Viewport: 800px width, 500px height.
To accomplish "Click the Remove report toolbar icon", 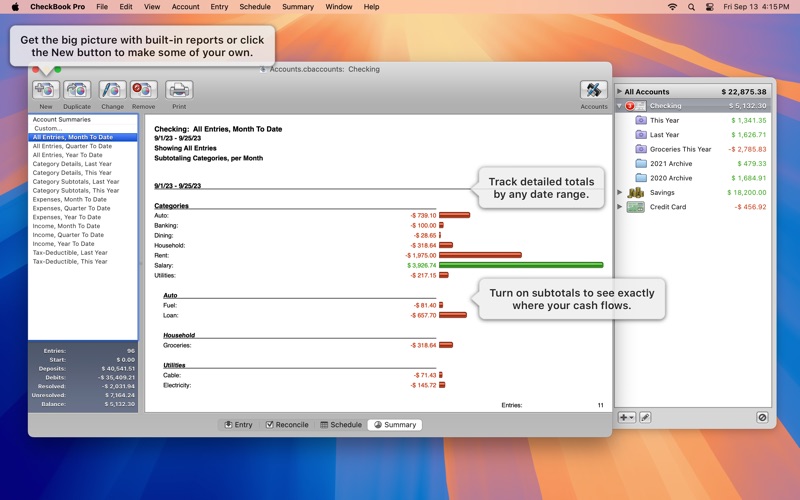I will [143, 90].
